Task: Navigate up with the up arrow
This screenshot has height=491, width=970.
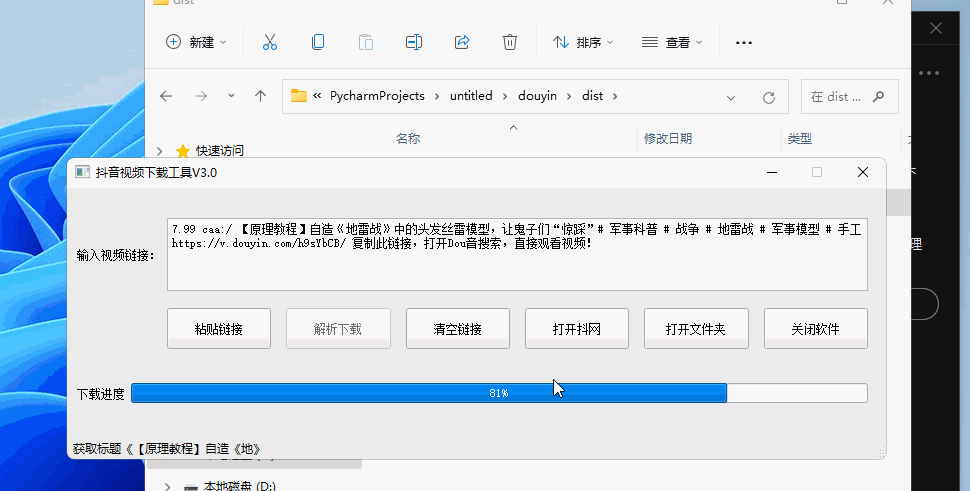Action: 260,96
